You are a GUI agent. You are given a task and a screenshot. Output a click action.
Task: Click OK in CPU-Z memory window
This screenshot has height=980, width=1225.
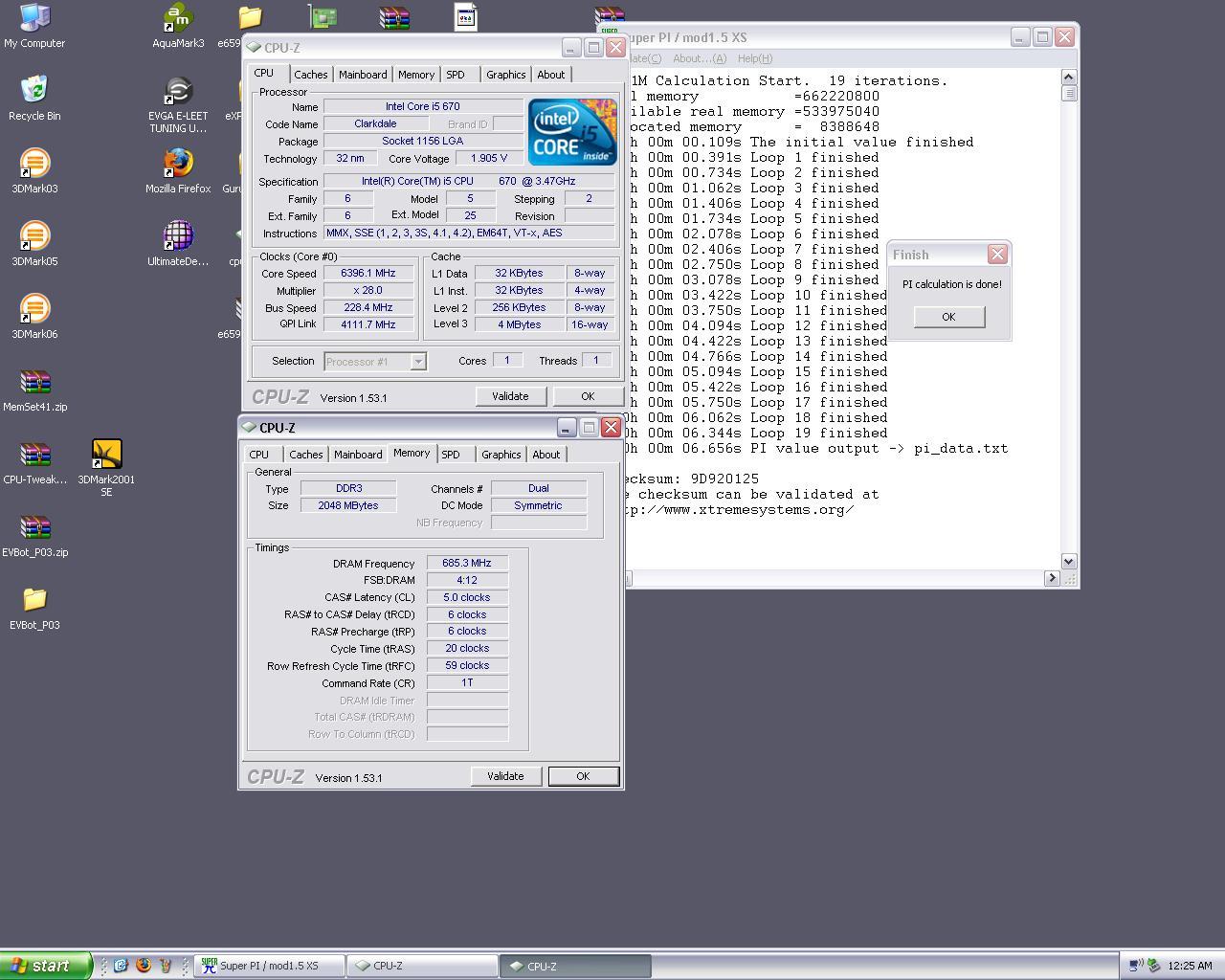click(583, 776)
